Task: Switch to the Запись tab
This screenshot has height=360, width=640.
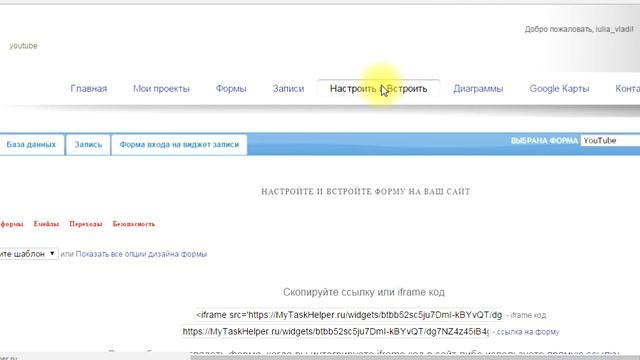Action: (88, 144)
